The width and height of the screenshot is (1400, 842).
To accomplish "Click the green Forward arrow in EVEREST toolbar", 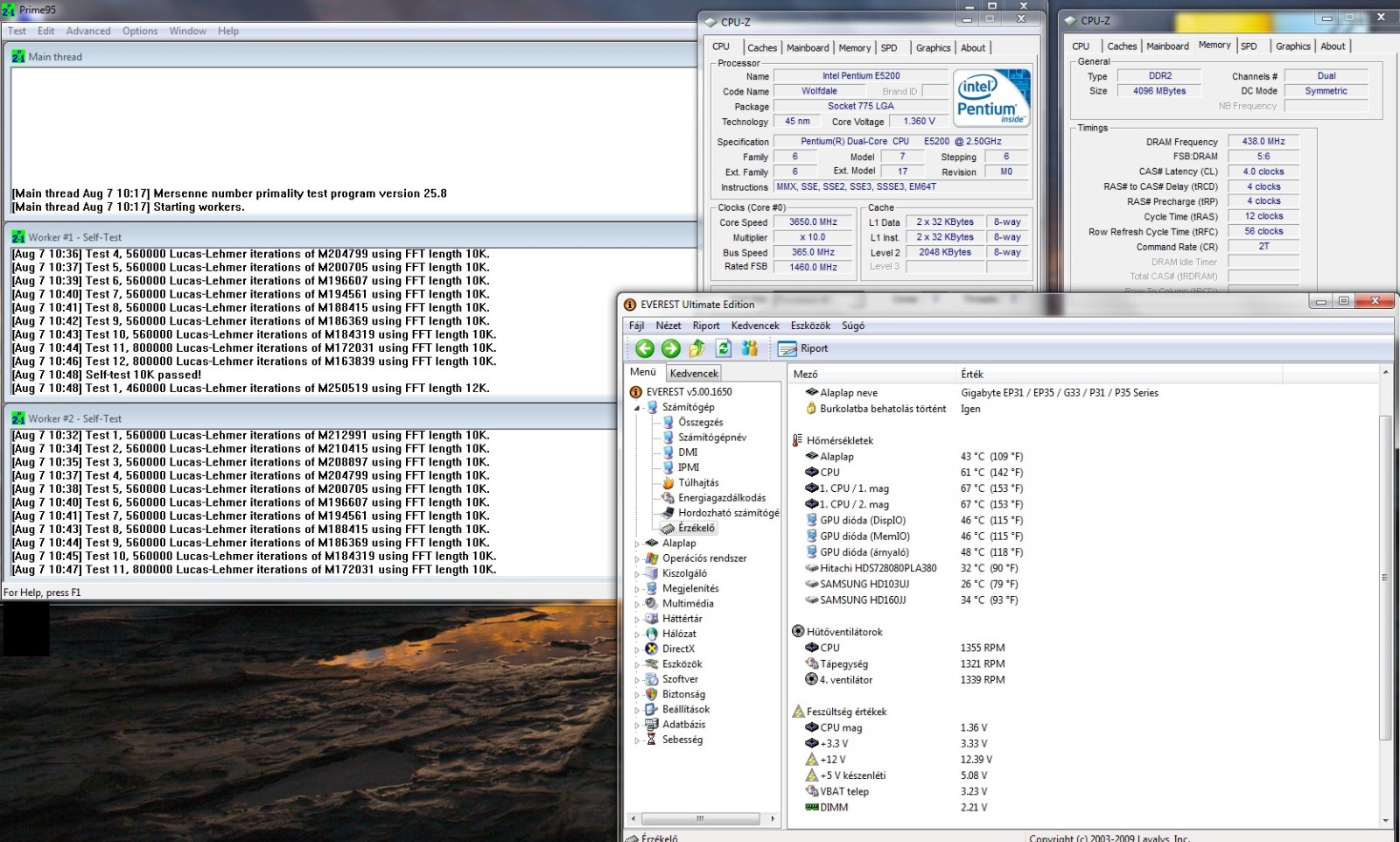I will 671,348.
